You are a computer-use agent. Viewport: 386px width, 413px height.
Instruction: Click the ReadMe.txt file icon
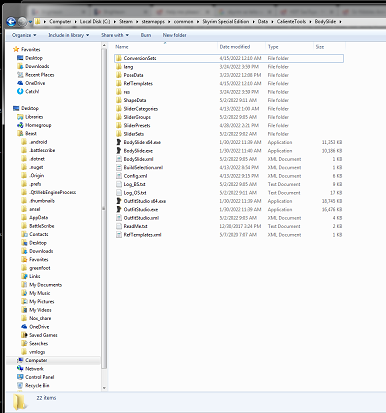coord(119,226)
